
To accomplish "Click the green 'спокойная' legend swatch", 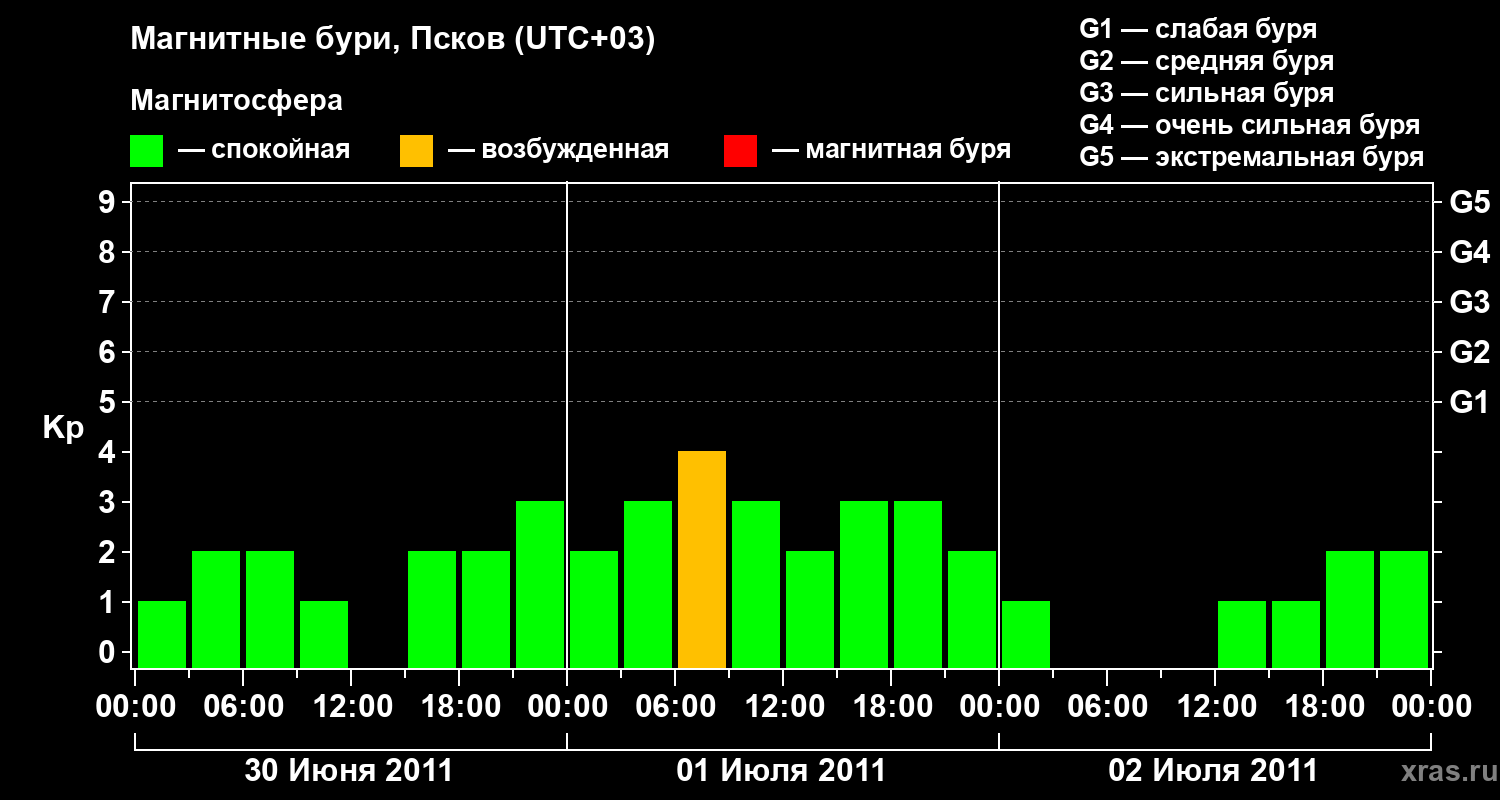I will [x=146, y=151].
